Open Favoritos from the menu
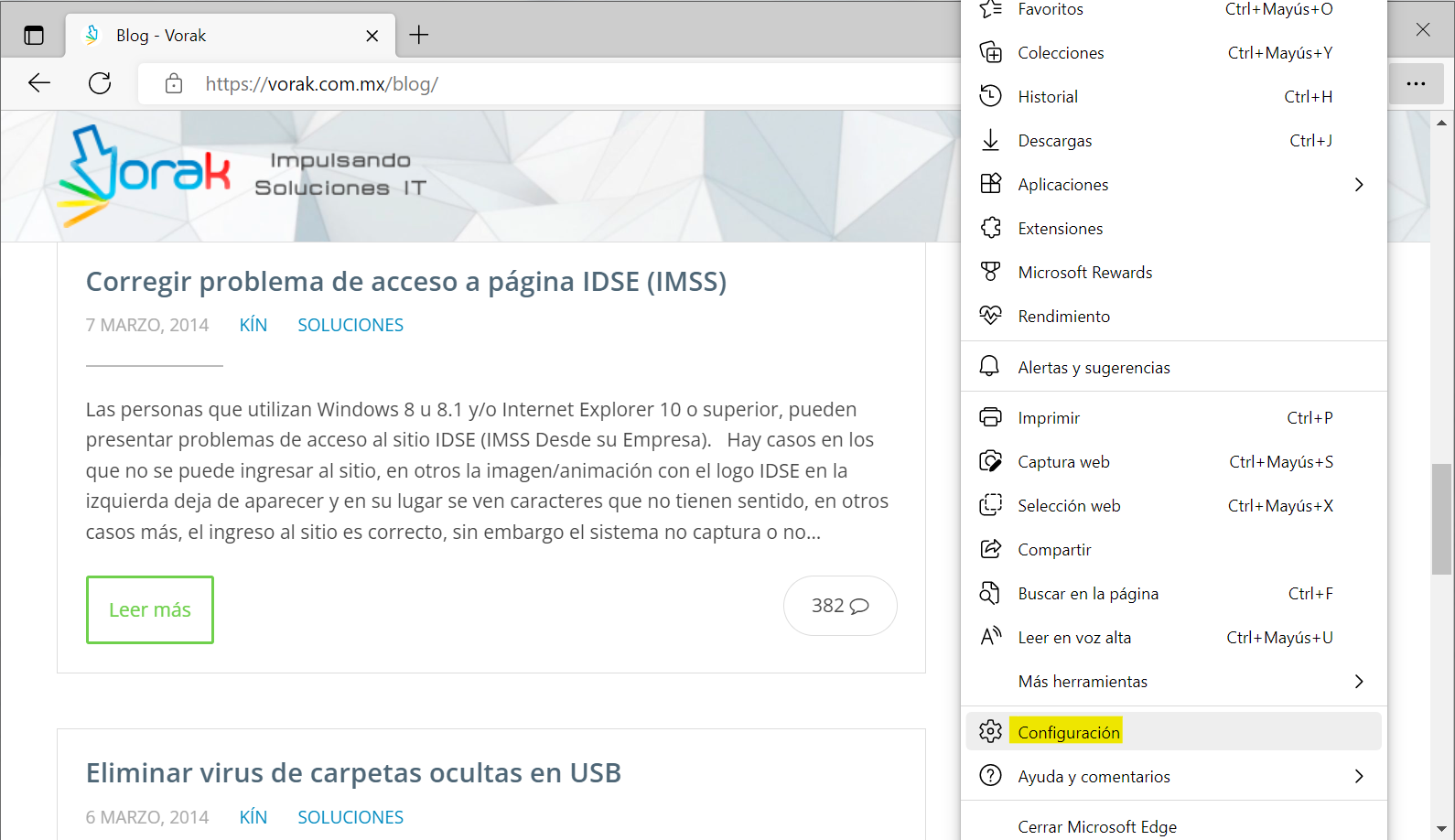Viewport: 1455px width, 840px height. point(1174,9)
